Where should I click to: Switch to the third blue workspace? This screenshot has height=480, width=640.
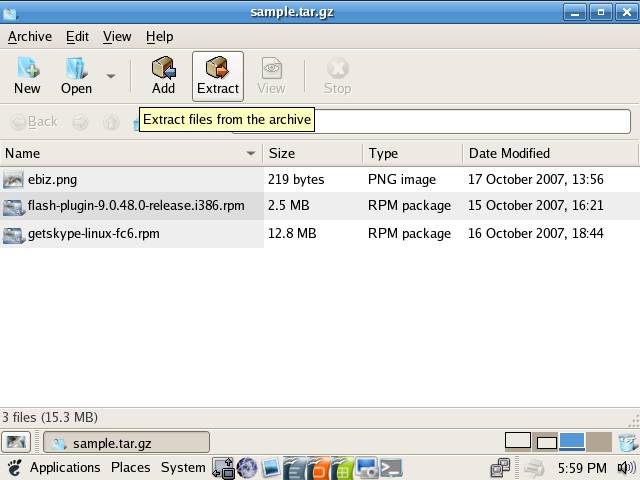click(x=571, y=442)
